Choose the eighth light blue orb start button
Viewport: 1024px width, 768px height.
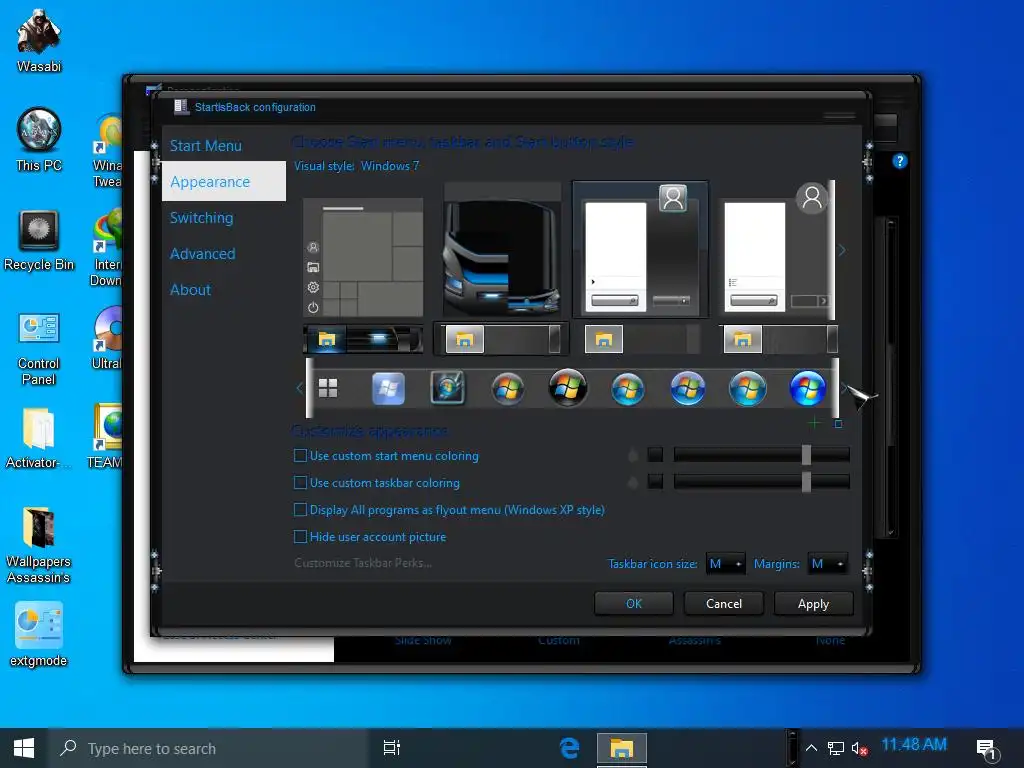tap(747, 389)
